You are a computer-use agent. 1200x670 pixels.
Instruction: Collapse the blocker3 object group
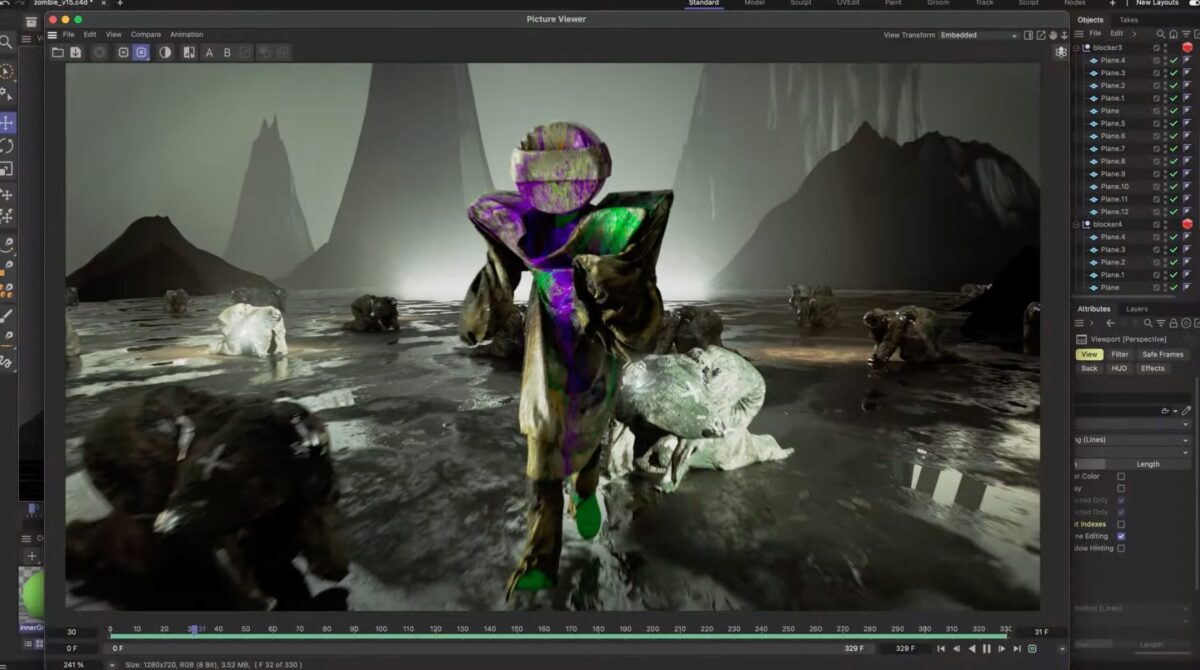pyautogui.click(x=1077, y=48)
